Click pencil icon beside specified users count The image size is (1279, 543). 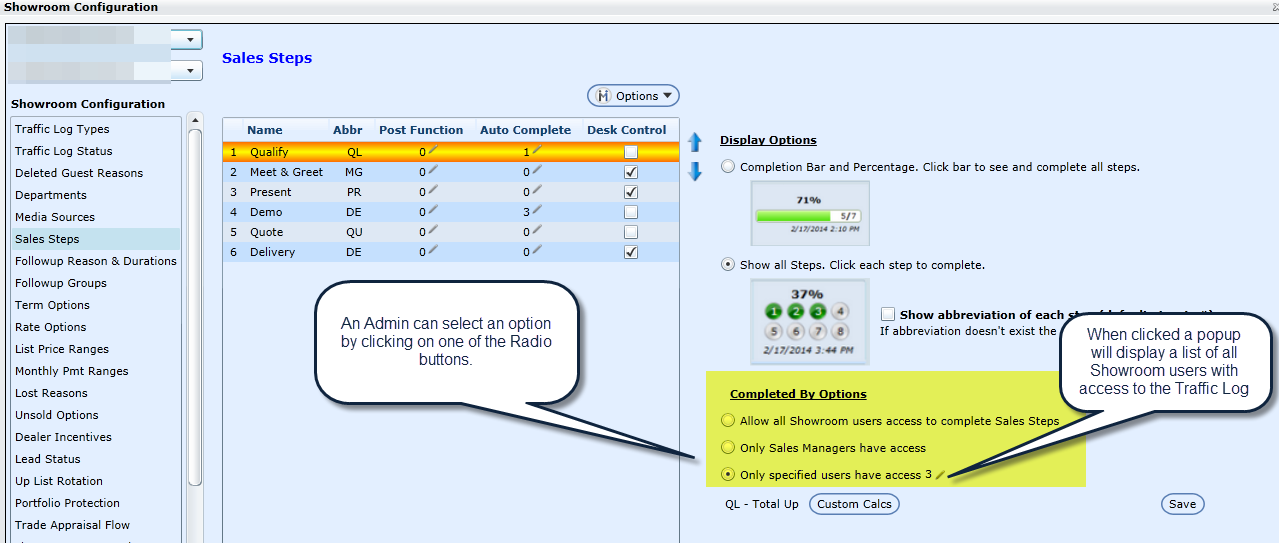940,475
